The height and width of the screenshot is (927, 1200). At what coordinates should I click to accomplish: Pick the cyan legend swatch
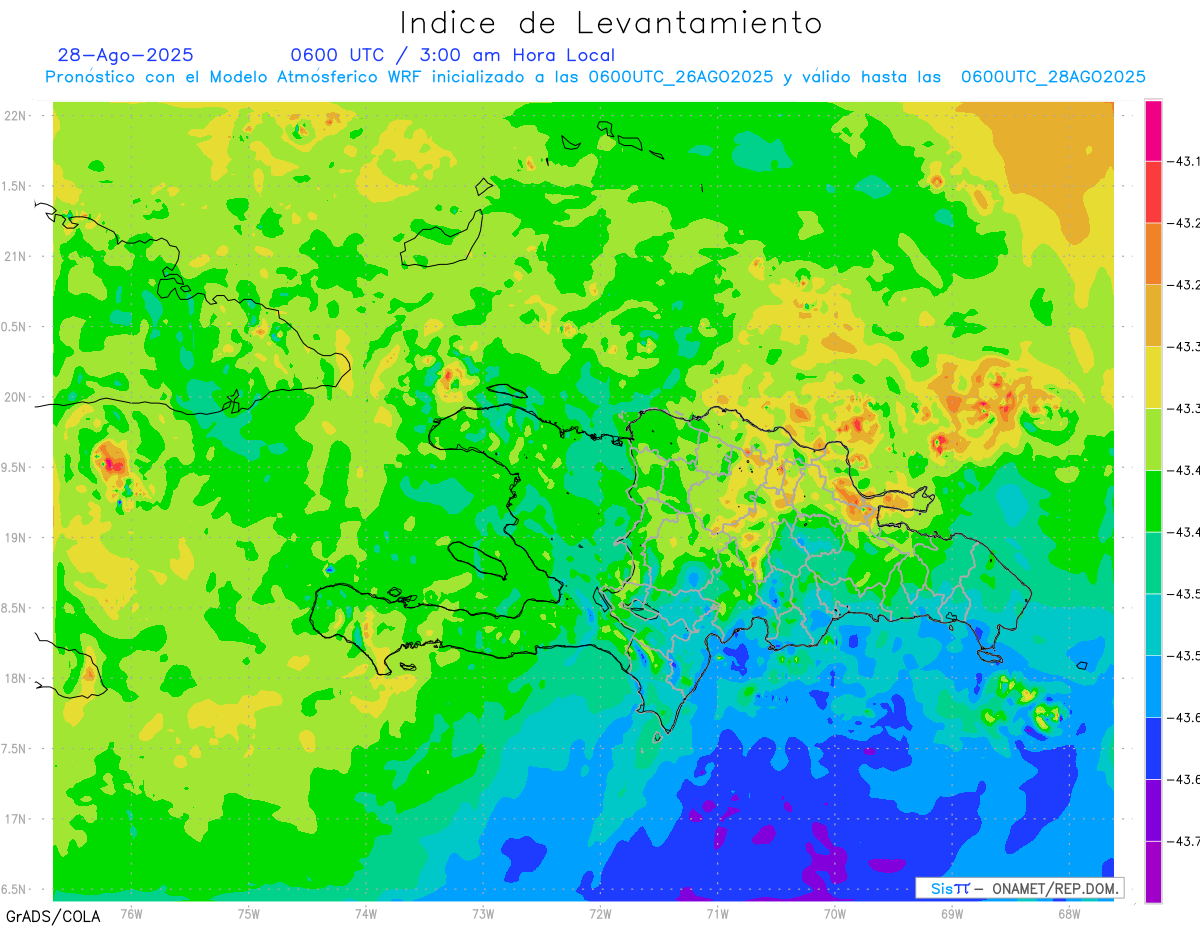1153,625
